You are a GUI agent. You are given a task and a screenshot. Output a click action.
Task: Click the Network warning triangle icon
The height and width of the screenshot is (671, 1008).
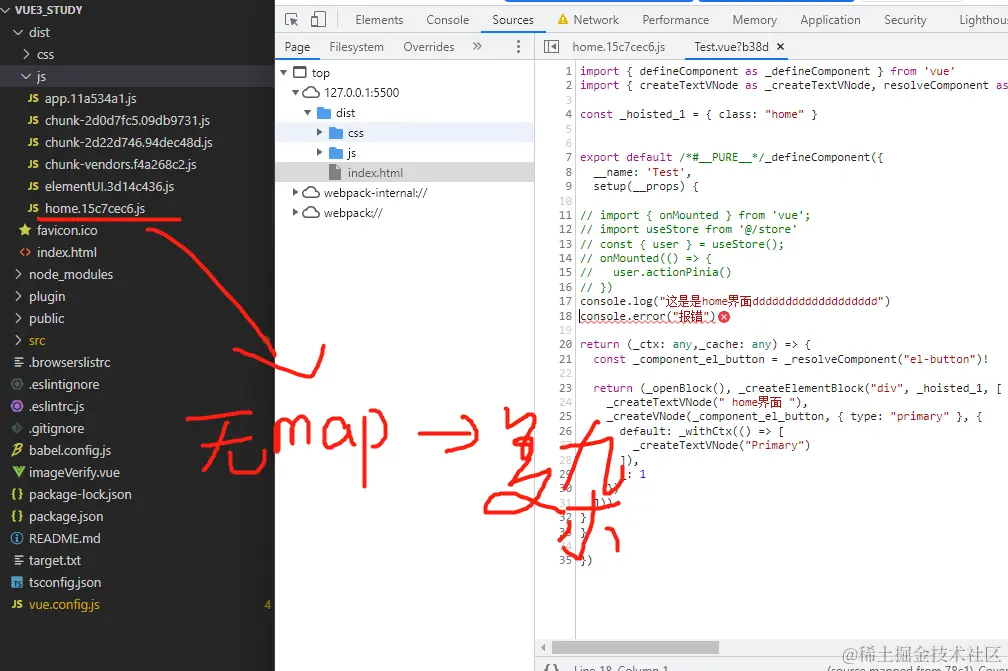point(562,19)
